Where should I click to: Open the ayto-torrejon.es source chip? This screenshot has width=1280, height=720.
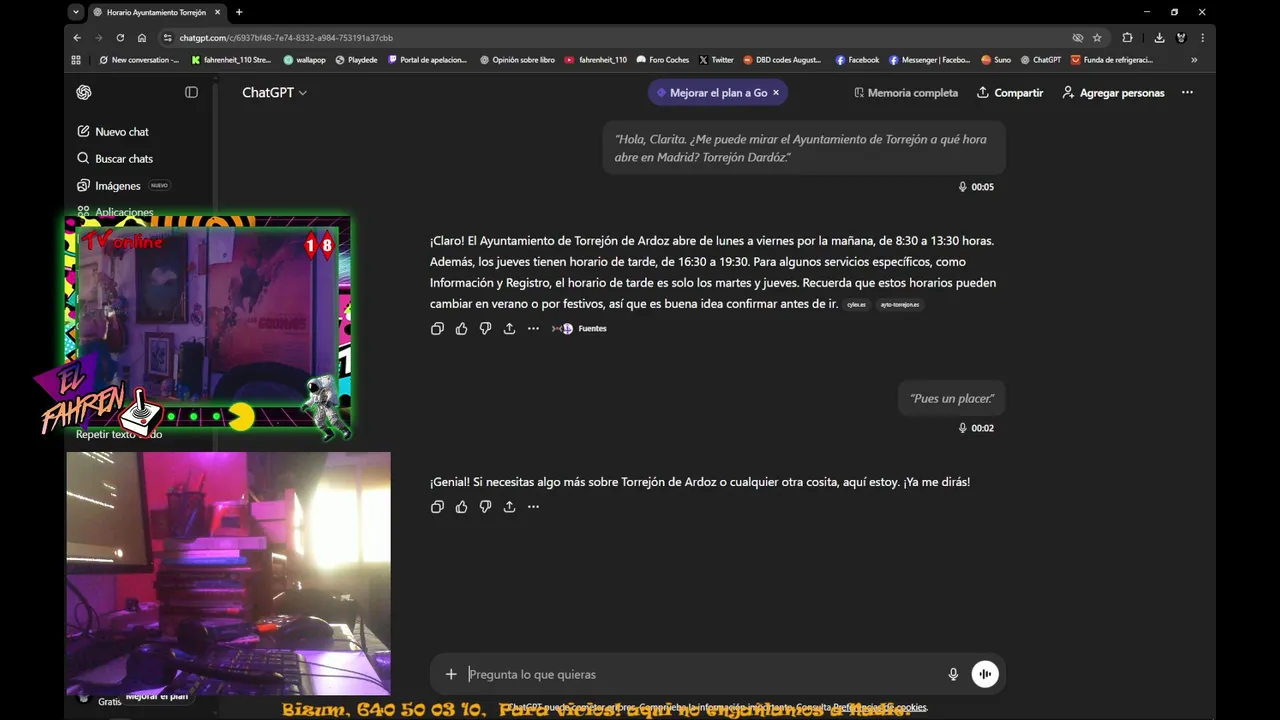point(900,305)
